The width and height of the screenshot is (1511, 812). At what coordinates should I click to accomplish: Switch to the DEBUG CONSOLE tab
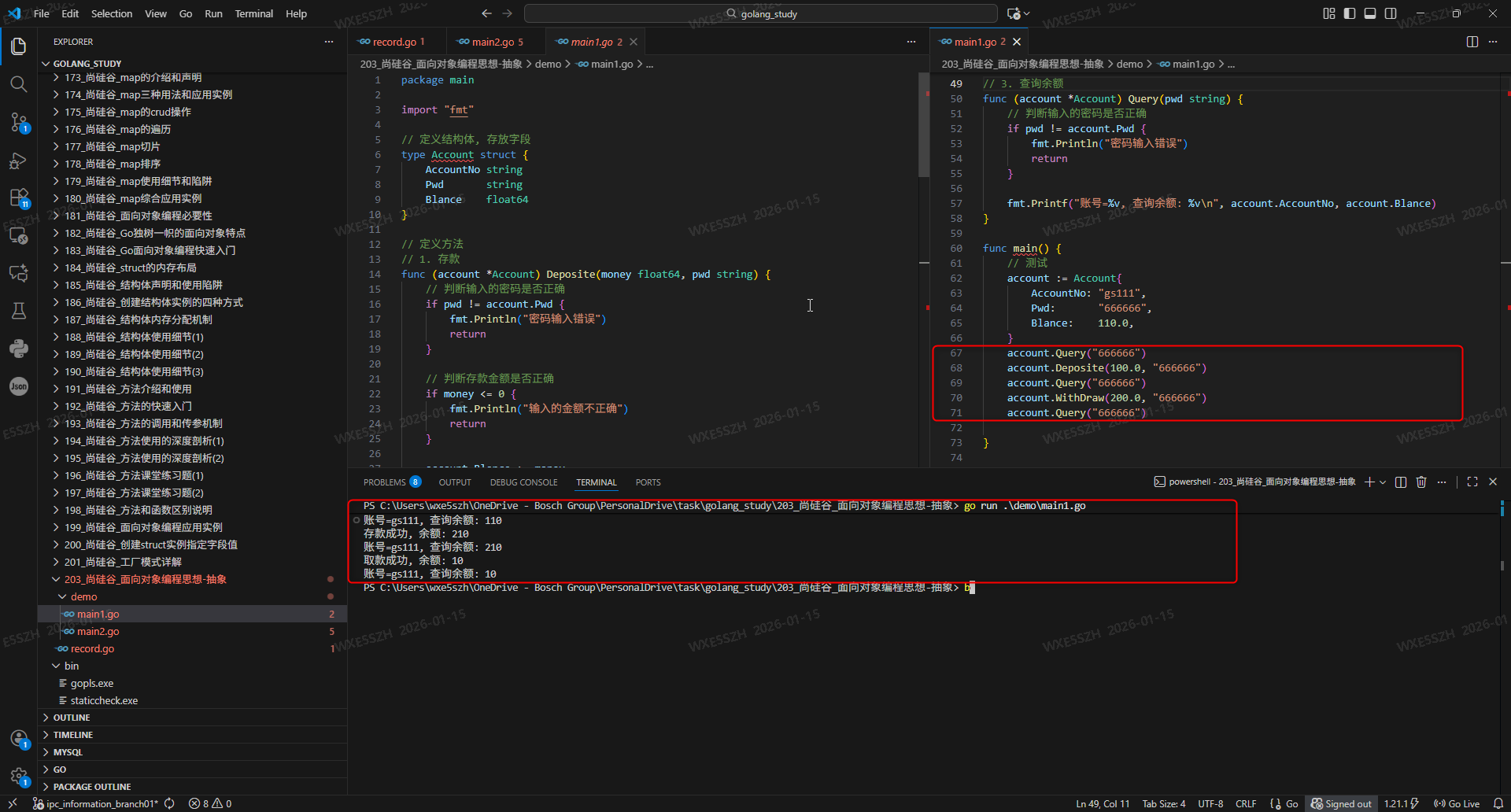click(x=523, y=482)
